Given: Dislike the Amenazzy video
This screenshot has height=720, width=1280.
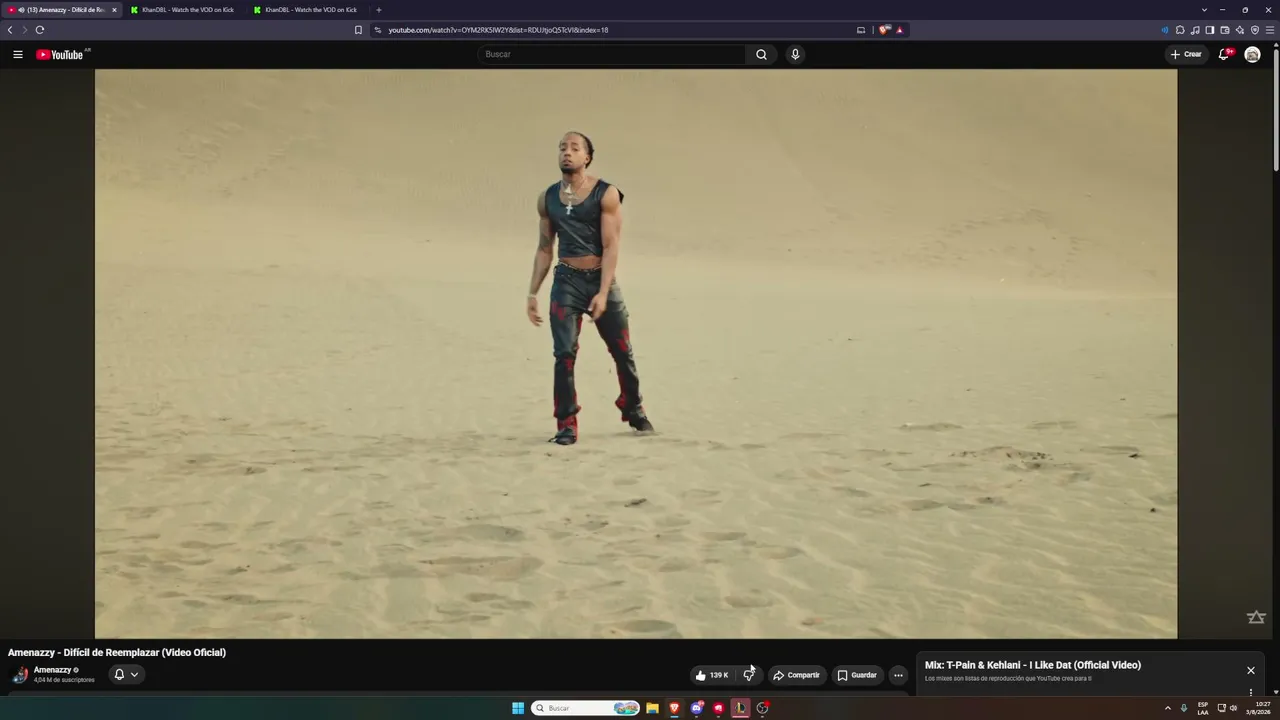Looking at the screenshot, I should tap(749, 675).
